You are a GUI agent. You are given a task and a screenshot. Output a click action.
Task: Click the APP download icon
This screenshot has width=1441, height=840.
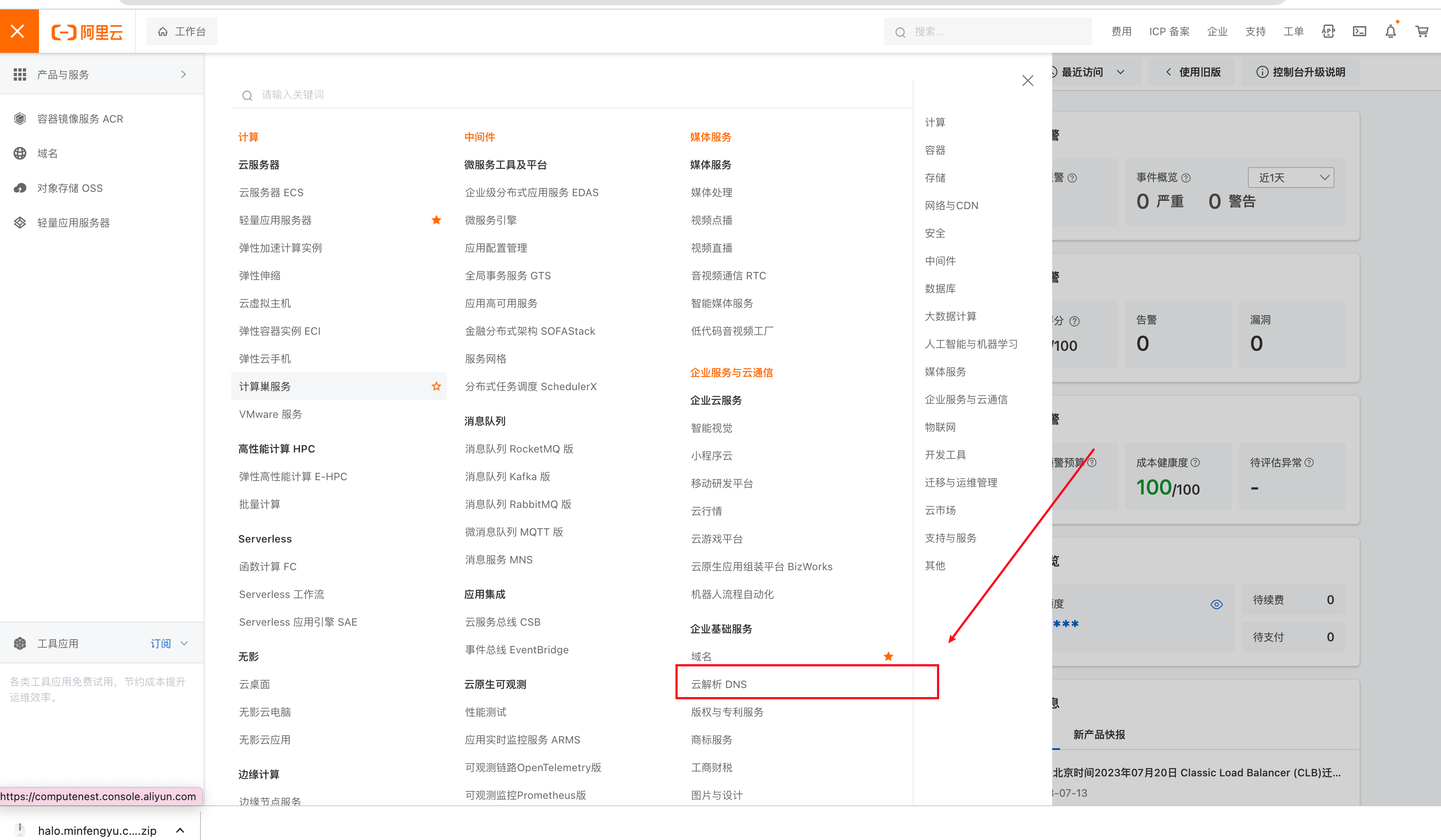point(1328,32)
